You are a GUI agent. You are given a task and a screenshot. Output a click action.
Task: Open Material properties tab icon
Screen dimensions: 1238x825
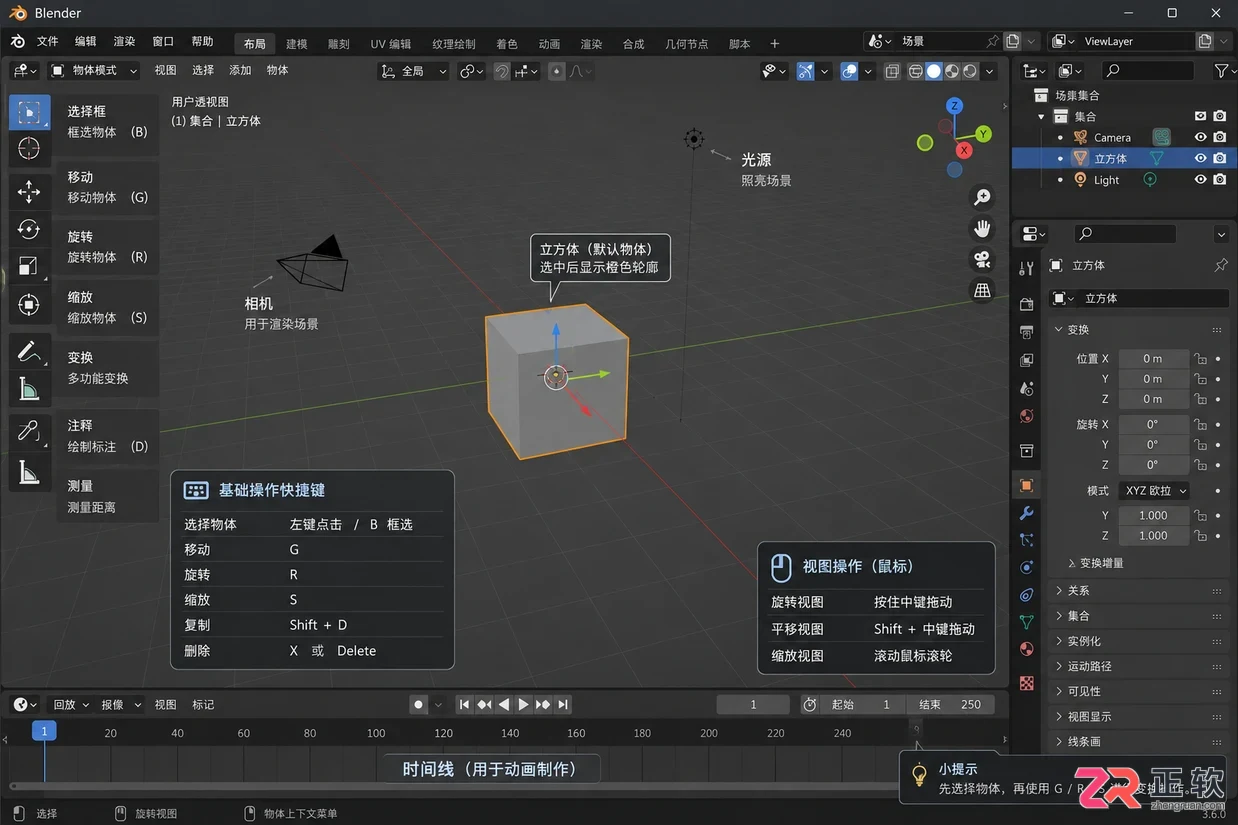tap(1026, 649)
